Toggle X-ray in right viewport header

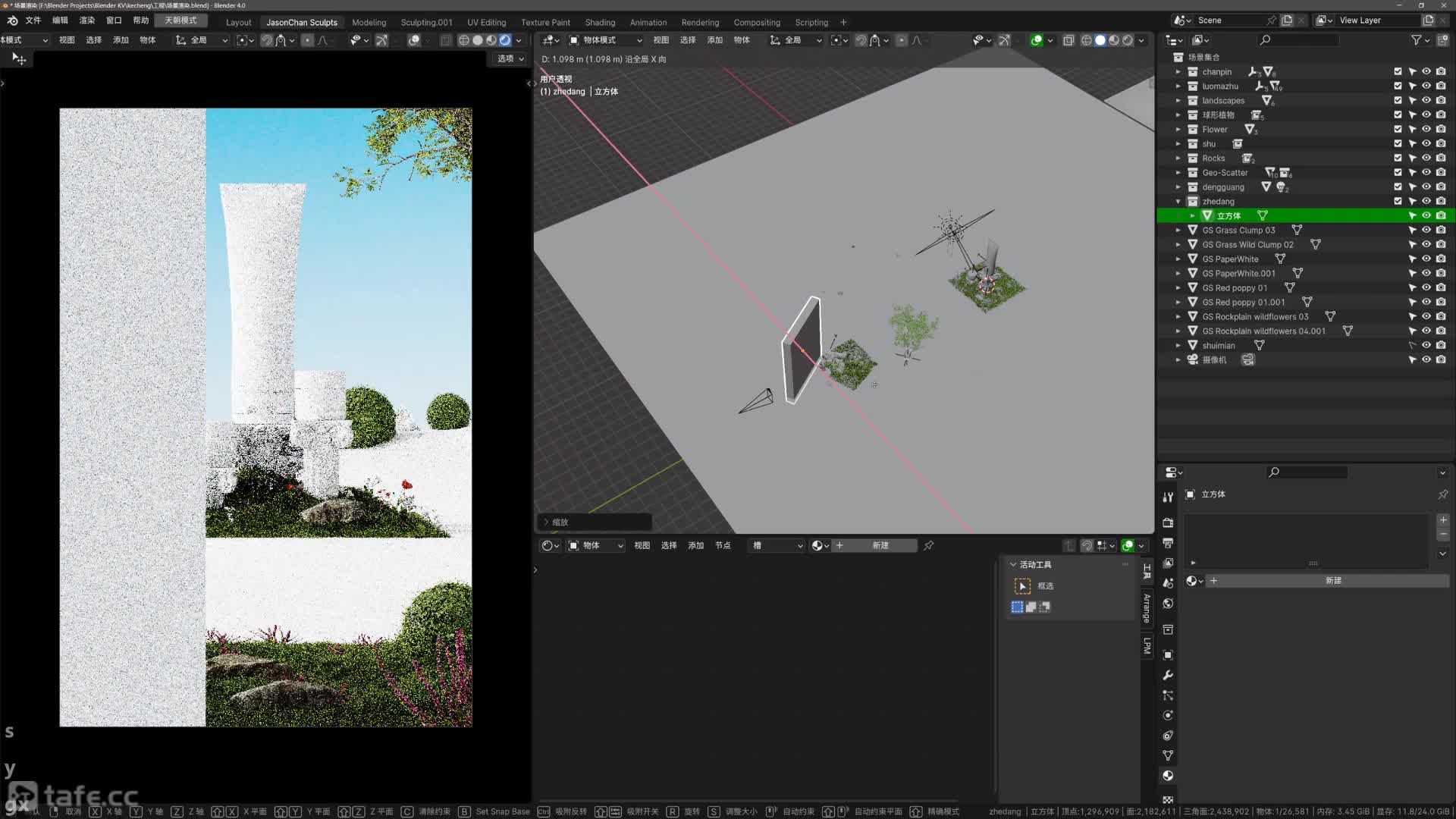click(1068, 40)
